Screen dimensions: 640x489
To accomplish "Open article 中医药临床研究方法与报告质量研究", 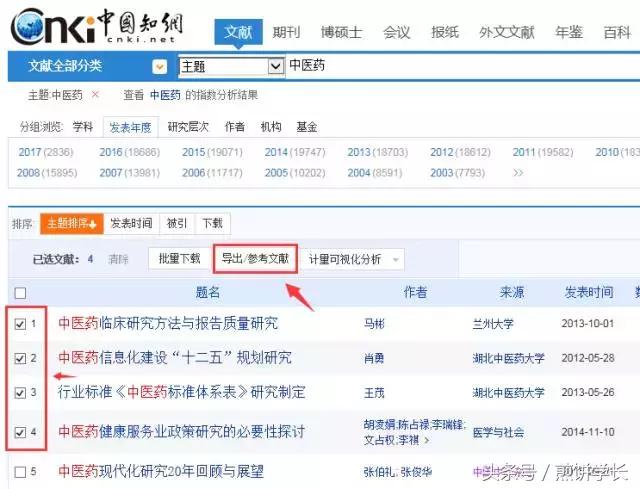I will click(168, 323).
